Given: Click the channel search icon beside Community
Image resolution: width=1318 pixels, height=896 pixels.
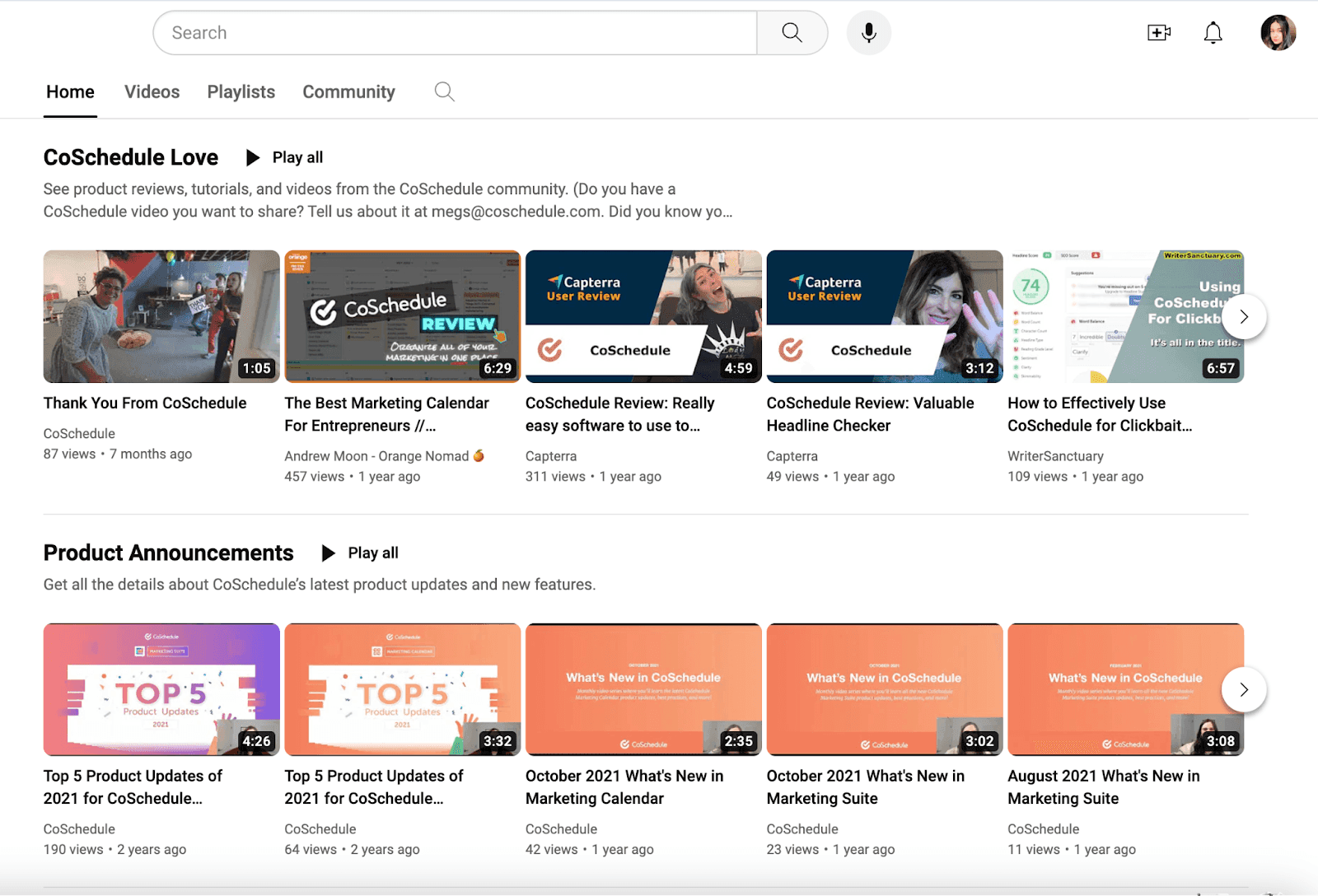Looking at the screenshot, I should point(444,91).
